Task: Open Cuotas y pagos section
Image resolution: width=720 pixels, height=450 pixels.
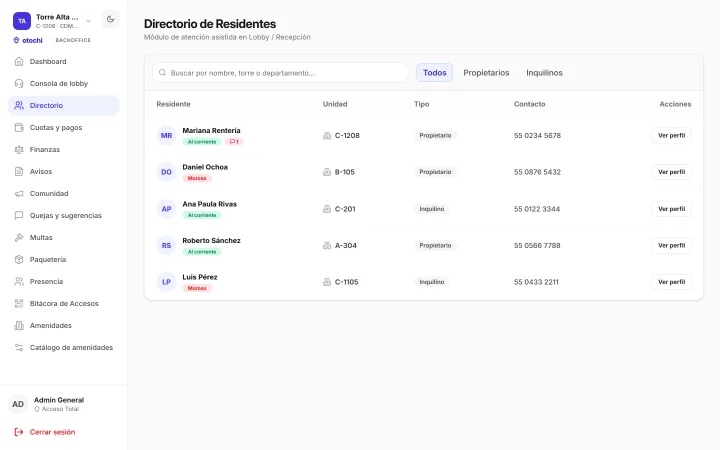Action: (64, 128)
